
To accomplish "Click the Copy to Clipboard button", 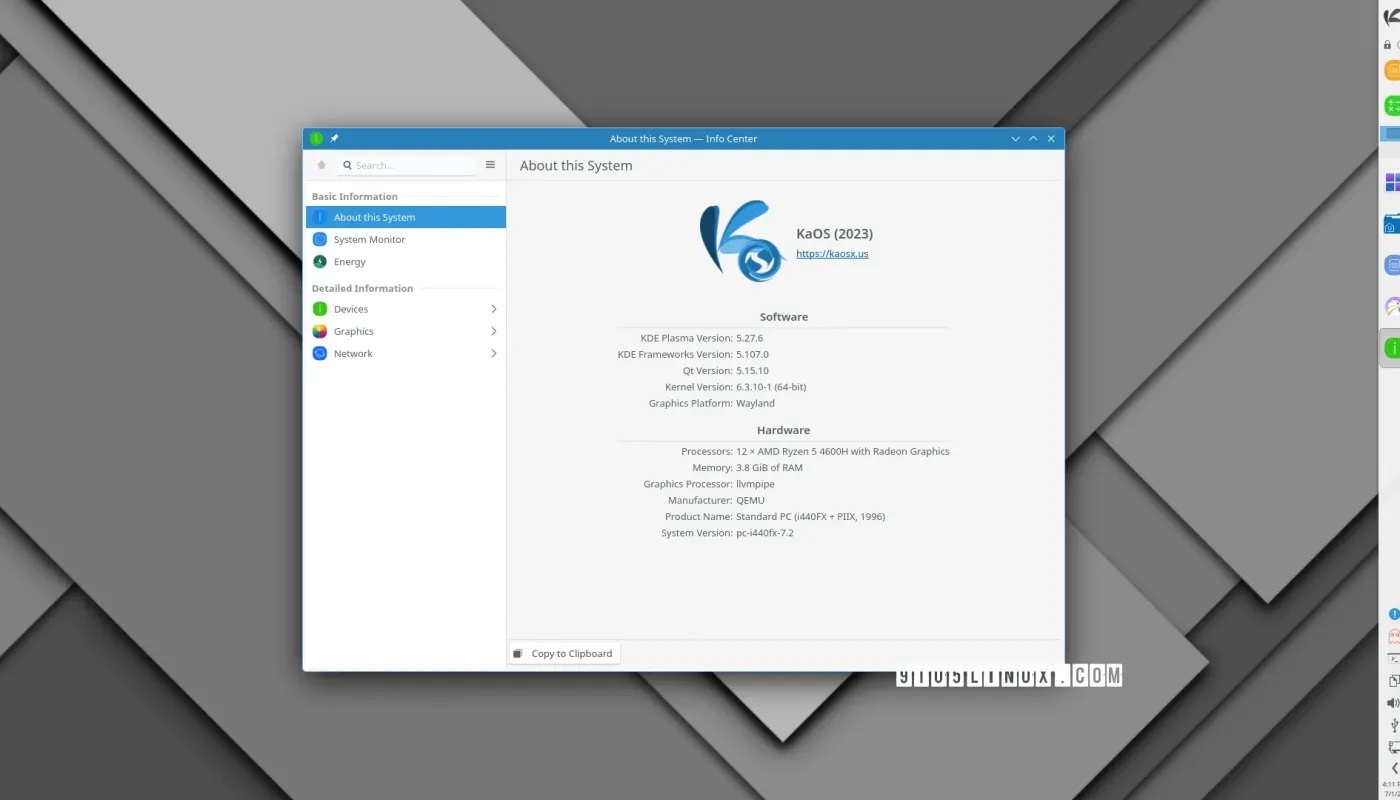I will tap(563, 652).
